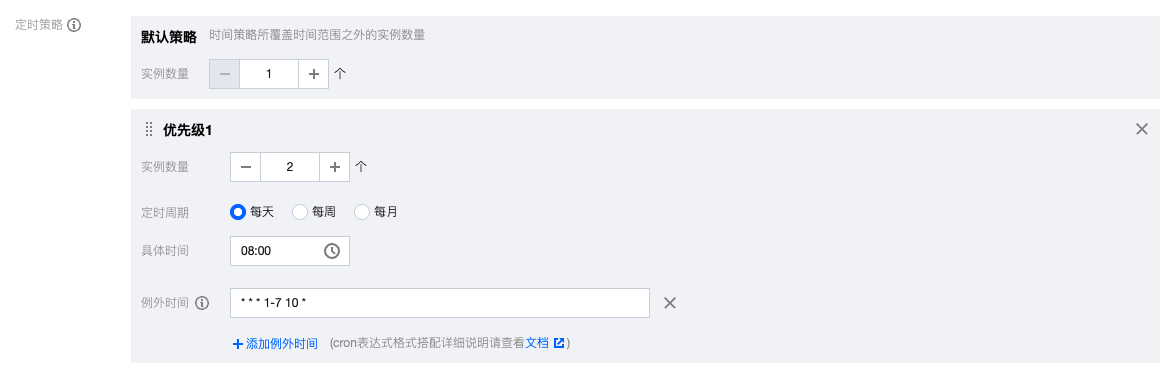Click the default strategy instance count field
The height and width of the screenshot is (370, 1173).
click(x=269, y=74)
